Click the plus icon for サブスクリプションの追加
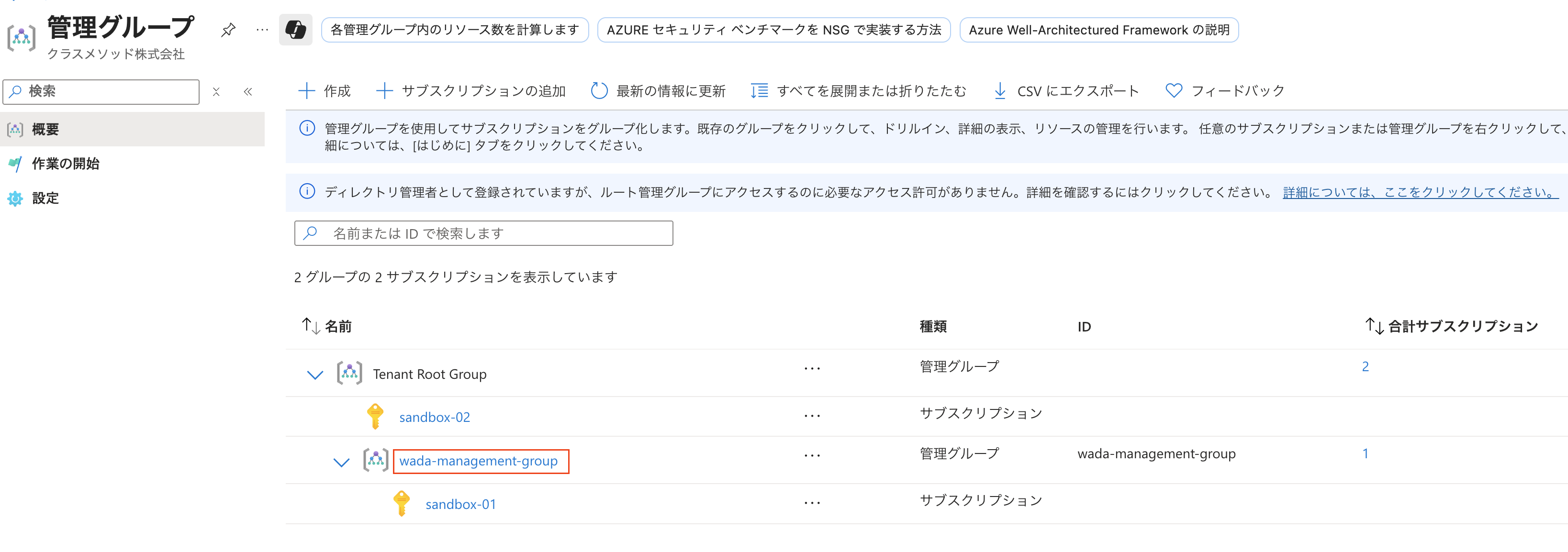The height and width of the screenshot is (552, 1568). coord(385,91)
